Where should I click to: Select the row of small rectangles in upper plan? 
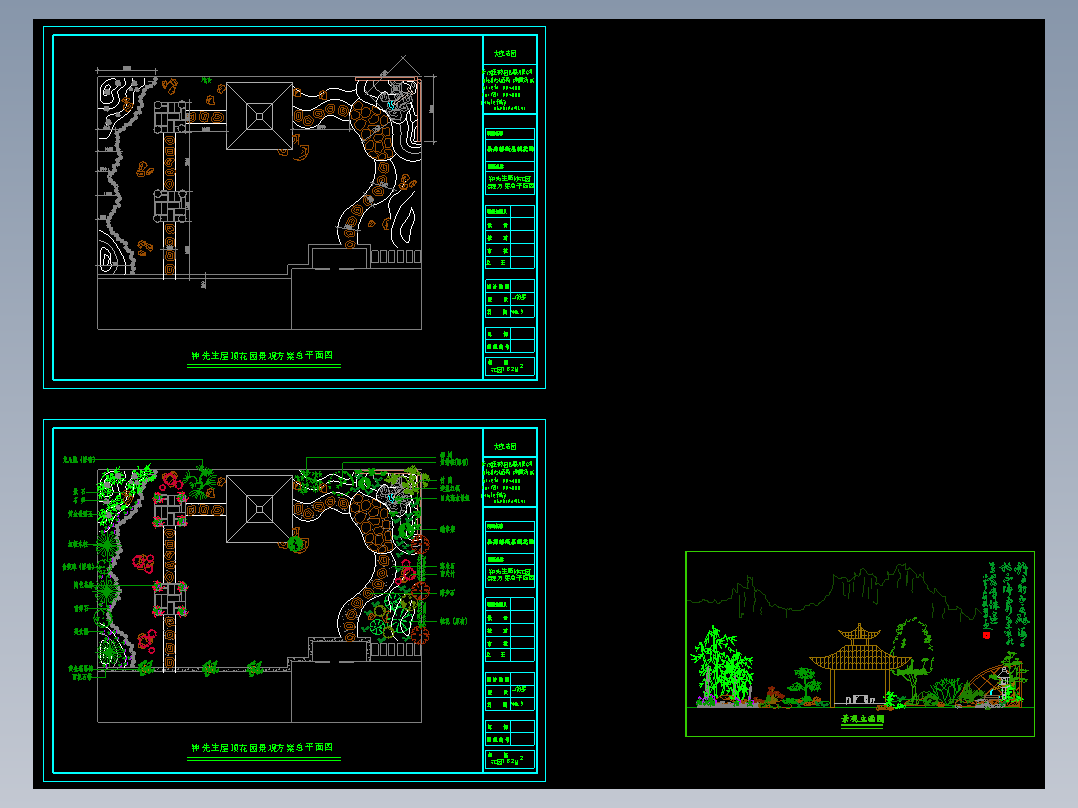396,256
